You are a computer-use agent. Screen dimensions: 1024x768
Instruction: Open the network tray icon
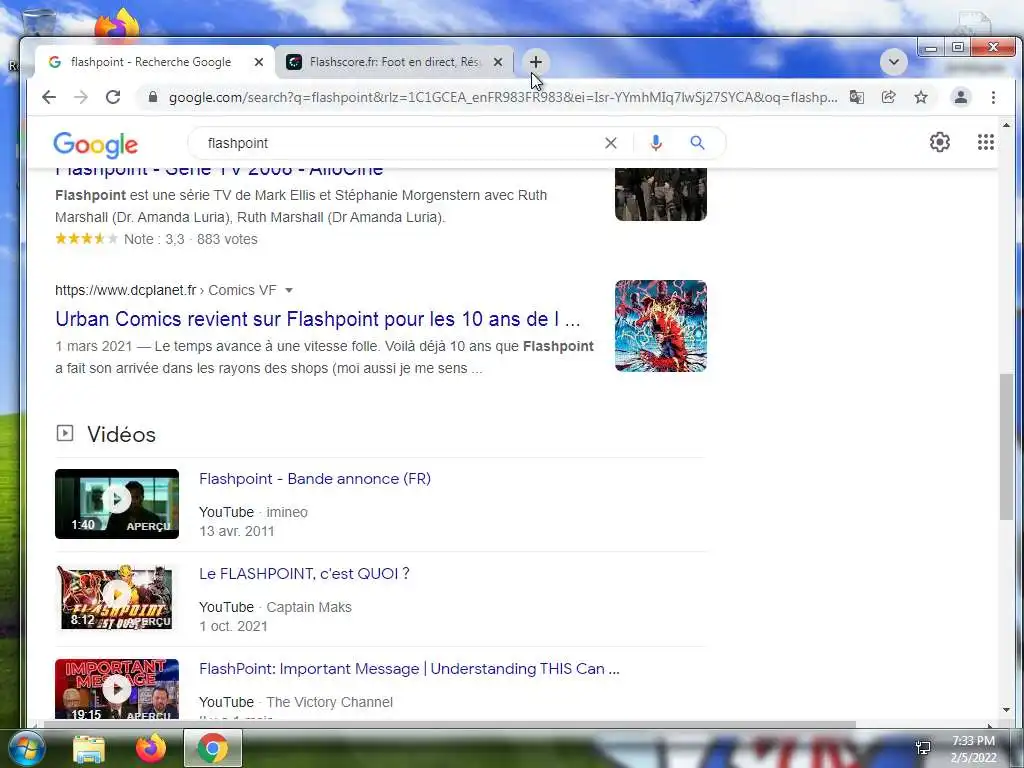[x=923, y=748]
